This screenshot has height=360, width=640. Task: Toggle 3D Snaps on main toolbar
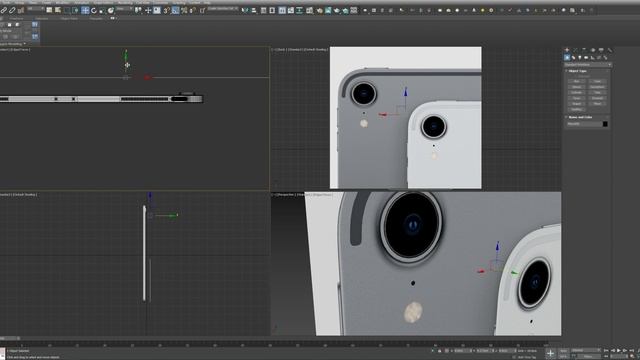coord(166,10)
